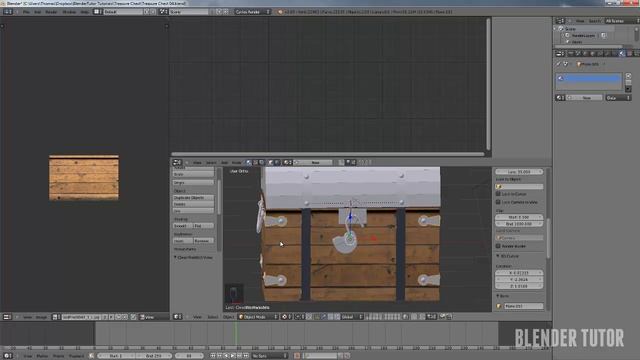The width and height of the screenshot is (640, 360).
Task: Enable the Lock to Cursor checkbox
Action: pyautogui.click(x=498, y=194)
